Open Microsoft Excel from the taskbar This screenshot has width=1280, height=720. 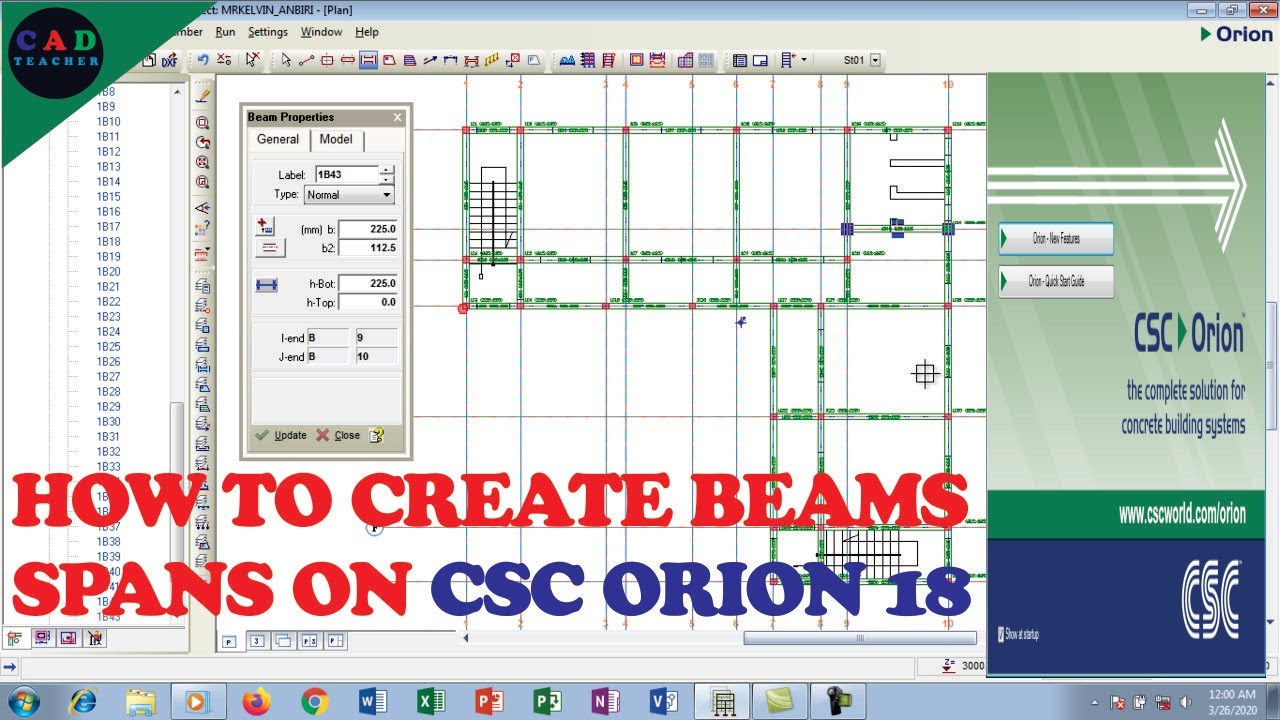pos(431,701)
